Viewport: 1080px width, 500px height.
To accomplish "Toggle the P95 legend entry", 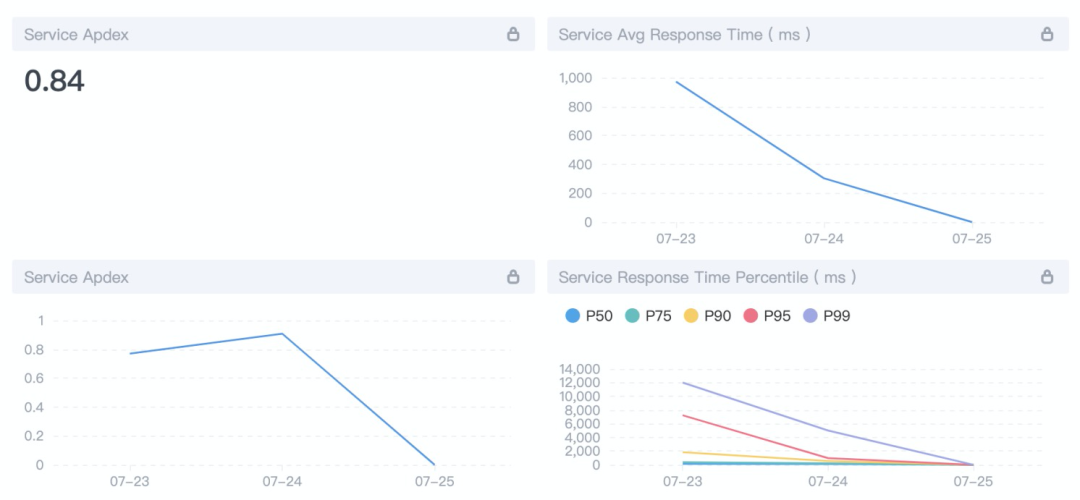I will tap(767, 316).
